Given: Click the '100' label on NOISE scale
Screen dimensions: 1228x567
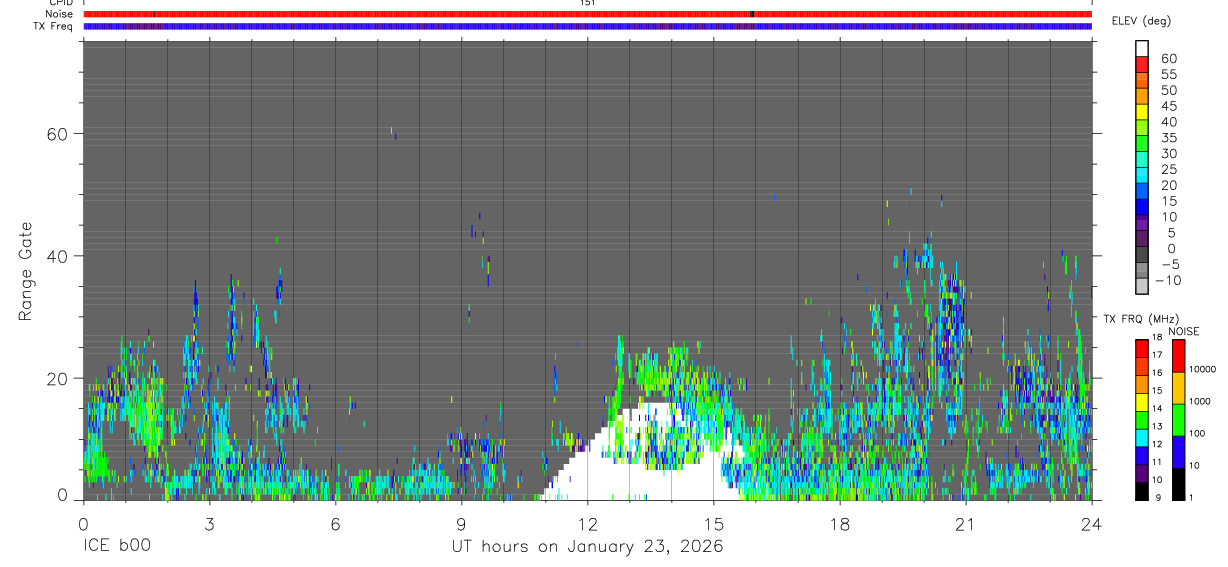Looking at the screenshot, I should pos(1196,433).
